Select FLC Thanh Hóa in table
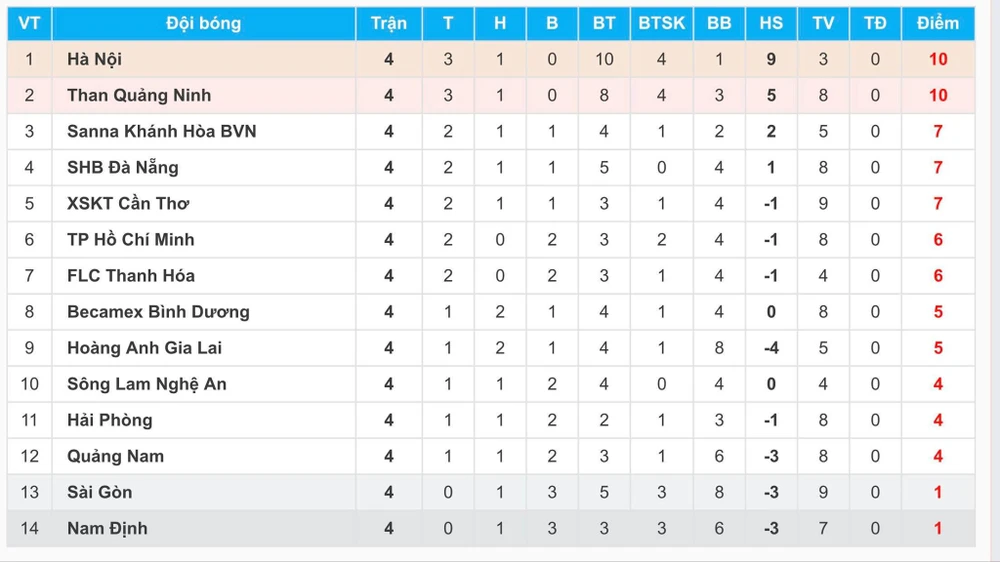This screenshot has width=1000, height=562. click(x=130, y=275)
